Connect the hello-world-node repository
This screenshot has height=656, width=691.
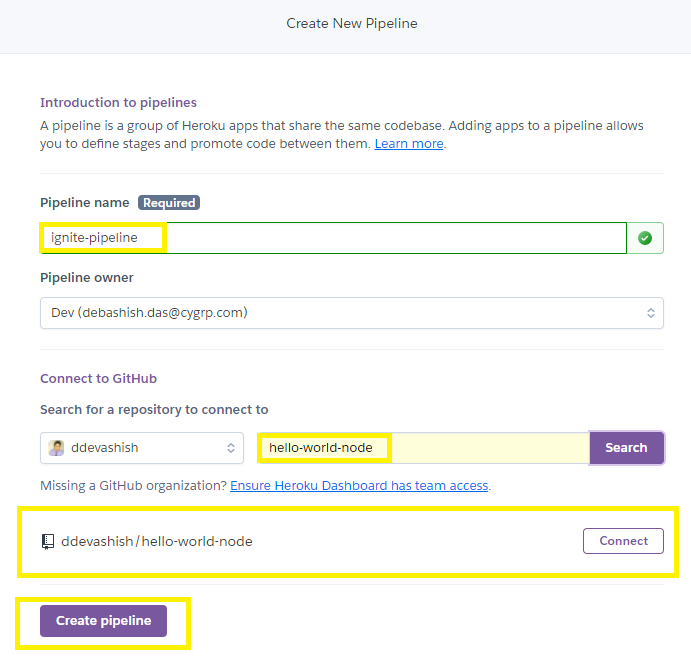pyautogui.click(x=623, y=541)
